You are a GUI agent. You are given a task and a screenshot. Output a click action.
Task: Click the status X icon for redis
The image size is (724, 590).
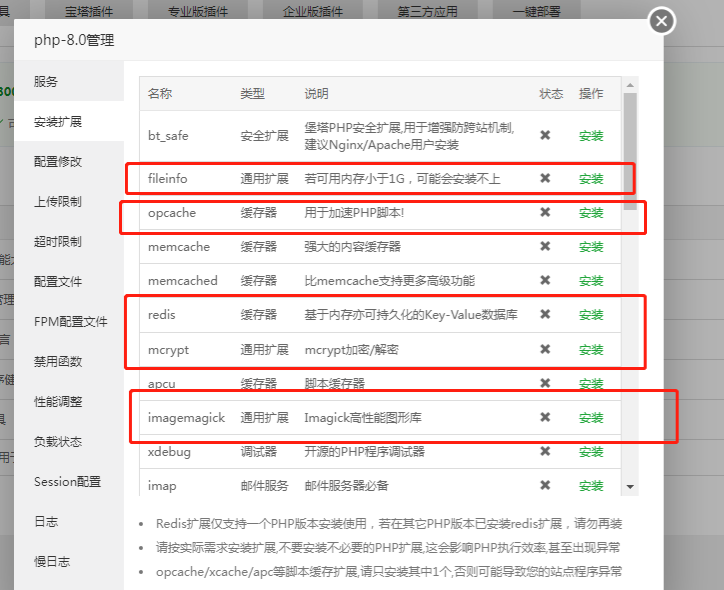(545, 314)
